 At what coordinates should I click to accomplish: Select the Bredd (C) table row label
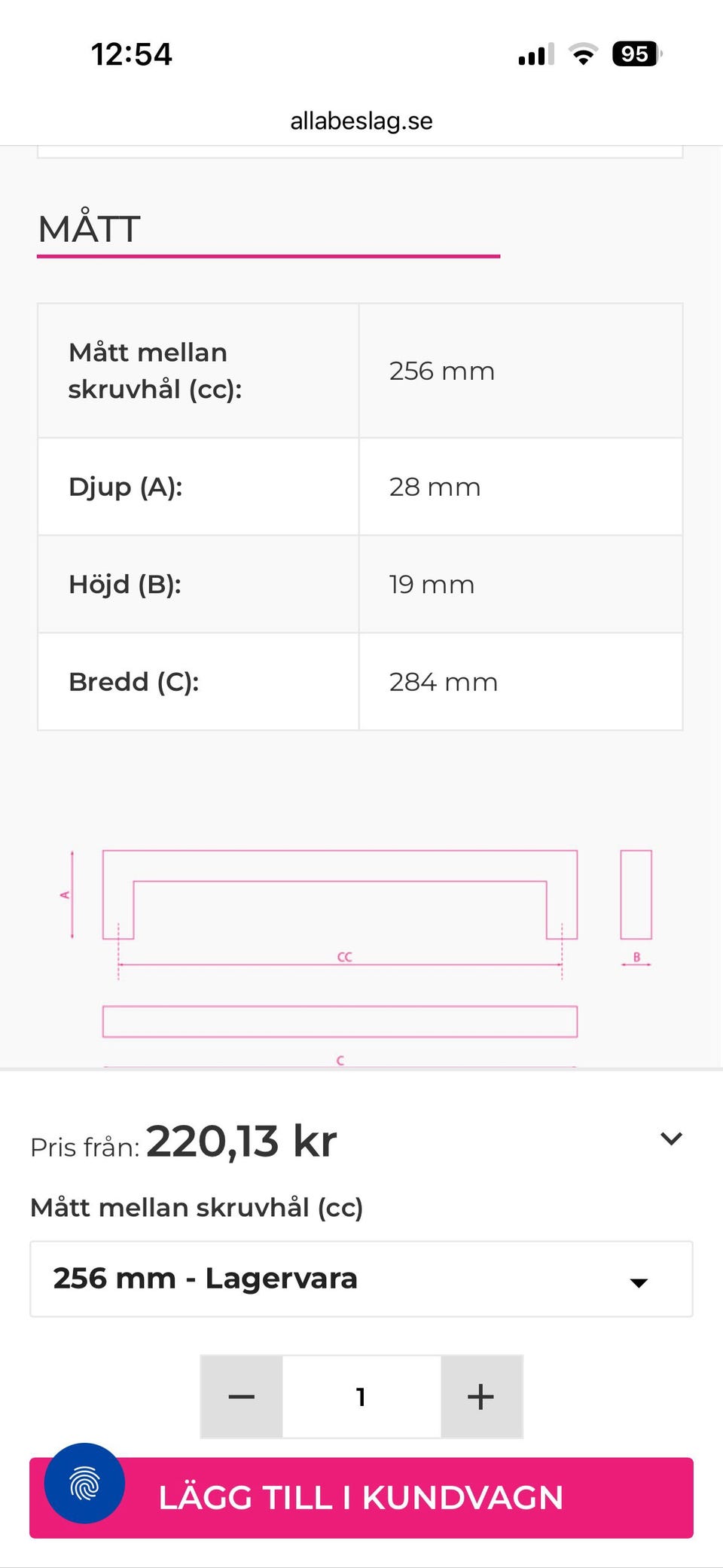134,682
